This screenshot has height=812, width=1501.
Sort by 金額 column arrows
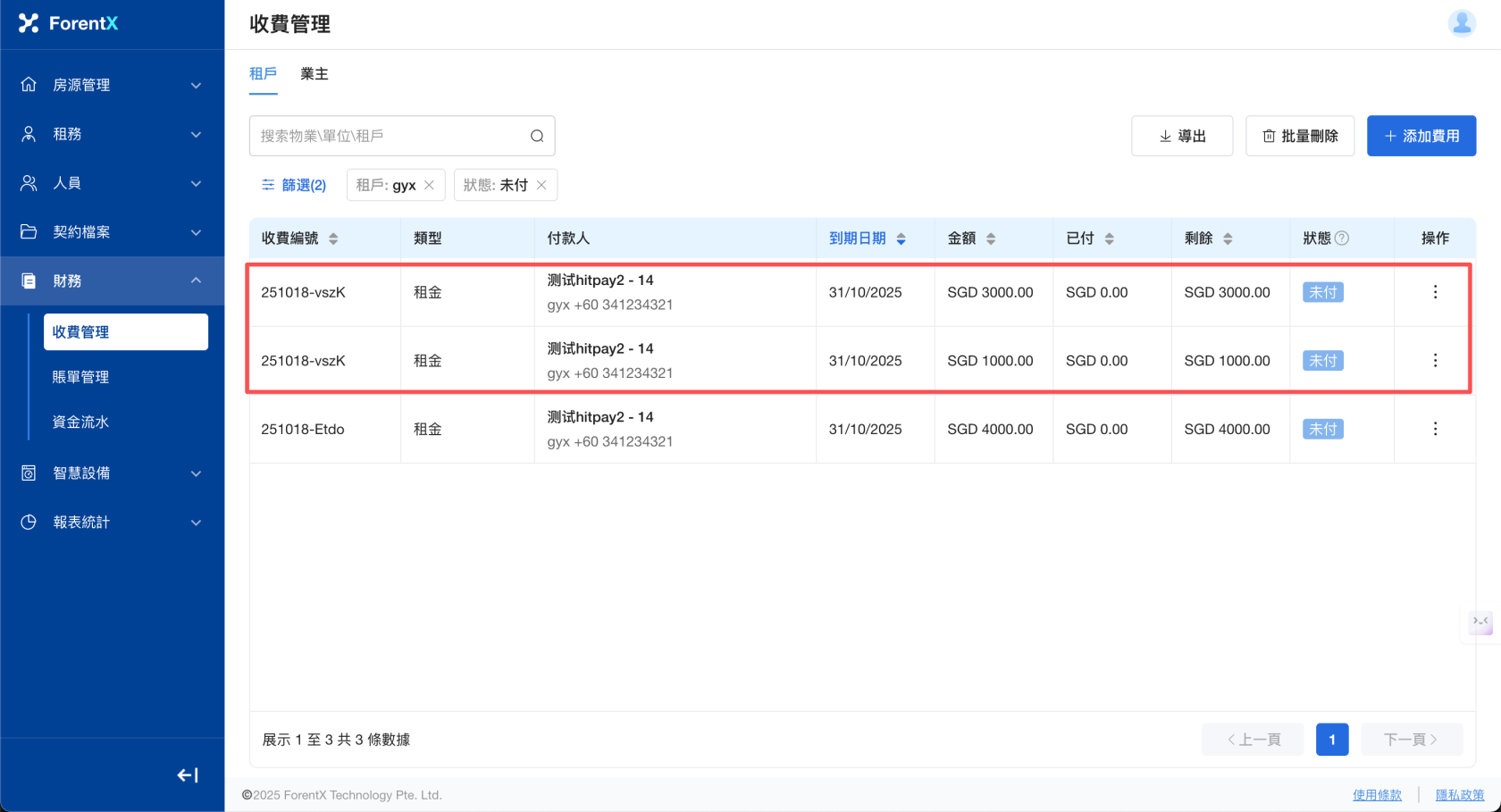coord(991,239)
